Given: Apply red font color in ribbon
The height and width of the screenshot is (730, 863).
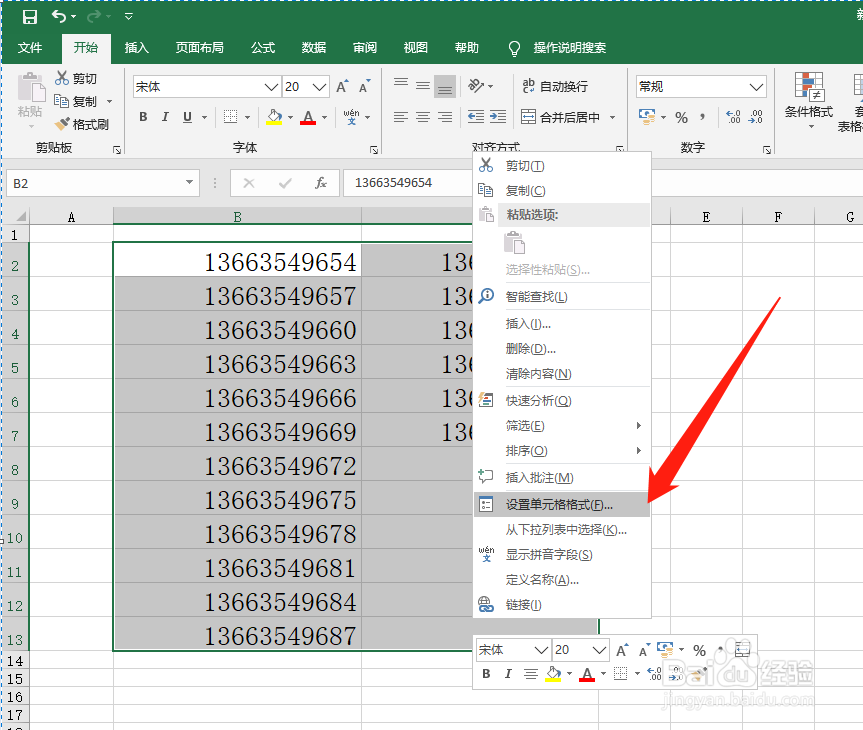Looking at the screenshot, I should [308, 117].
